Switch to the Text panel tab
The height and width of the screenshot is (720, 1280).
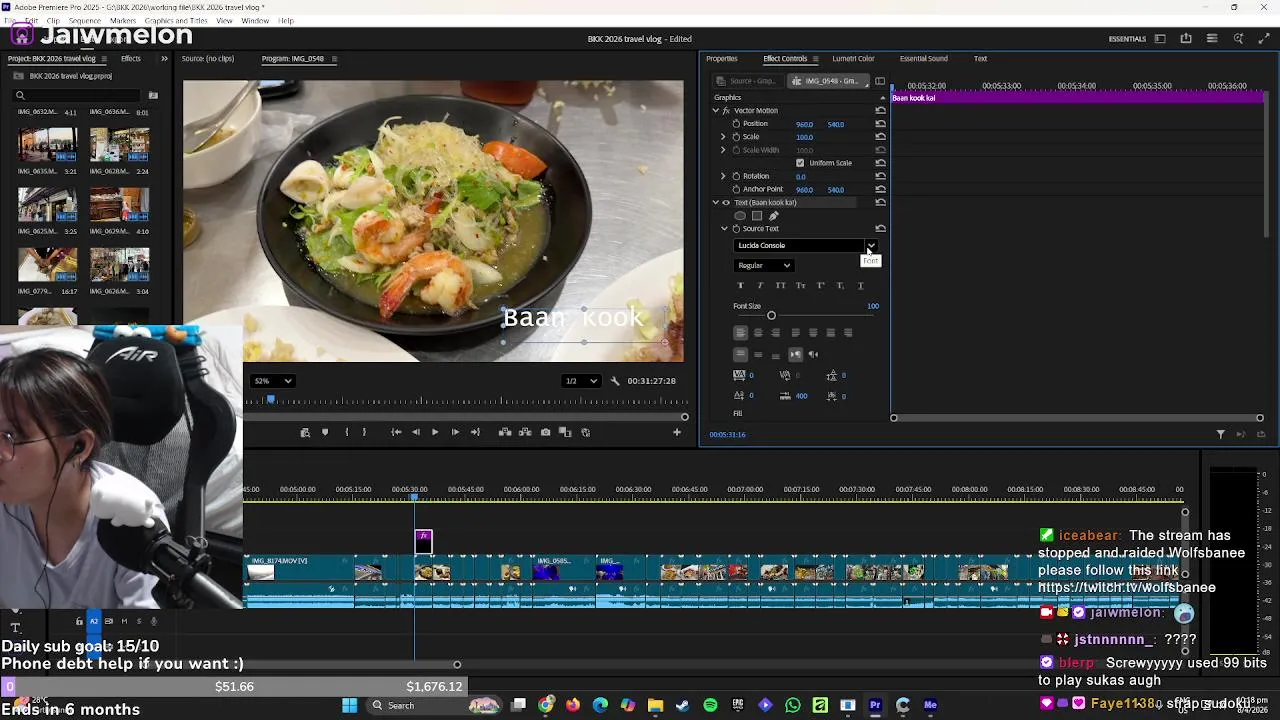pyautogui.click(x=980, y=59)
